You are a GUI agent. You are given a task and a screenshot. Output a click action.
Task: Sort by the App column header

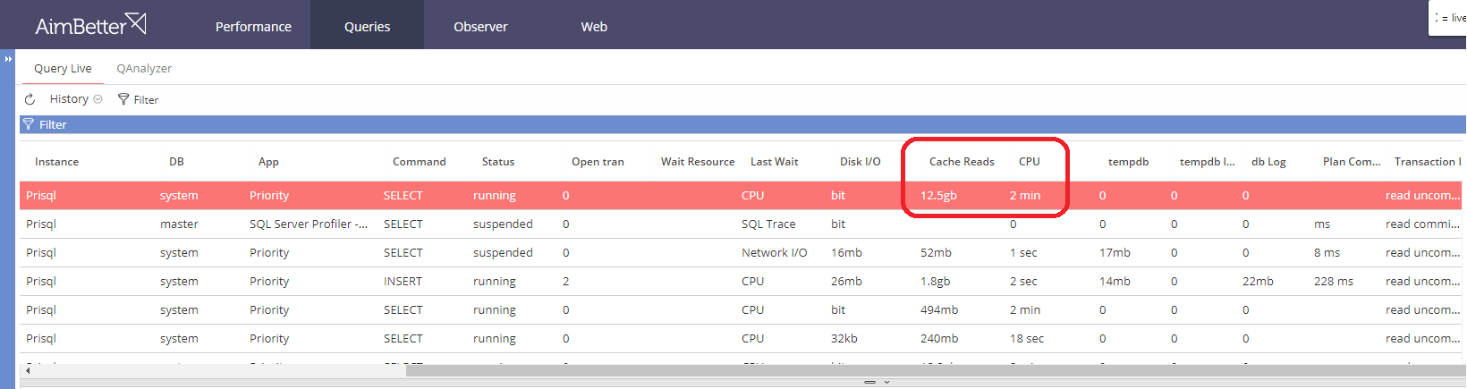click(x=268, y=161)
